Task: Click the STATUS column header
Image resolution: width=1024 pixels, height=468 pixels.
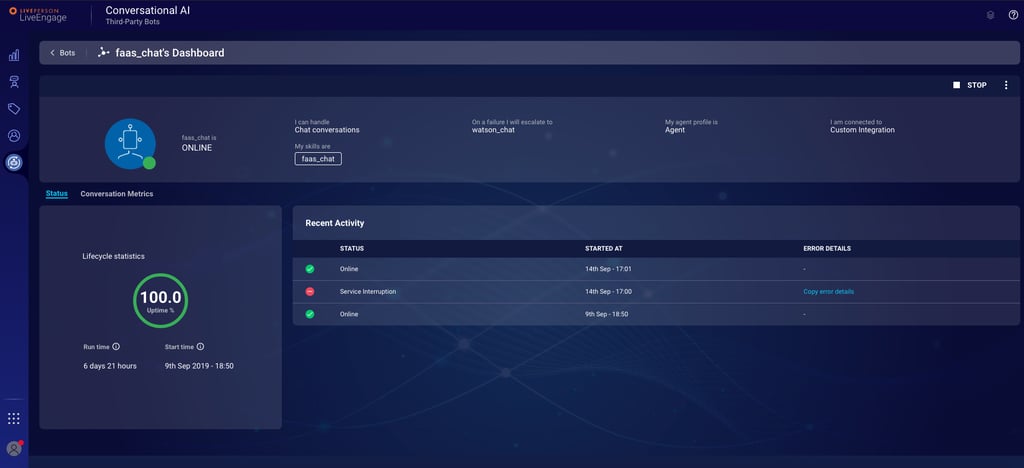Action: (352, 249)
